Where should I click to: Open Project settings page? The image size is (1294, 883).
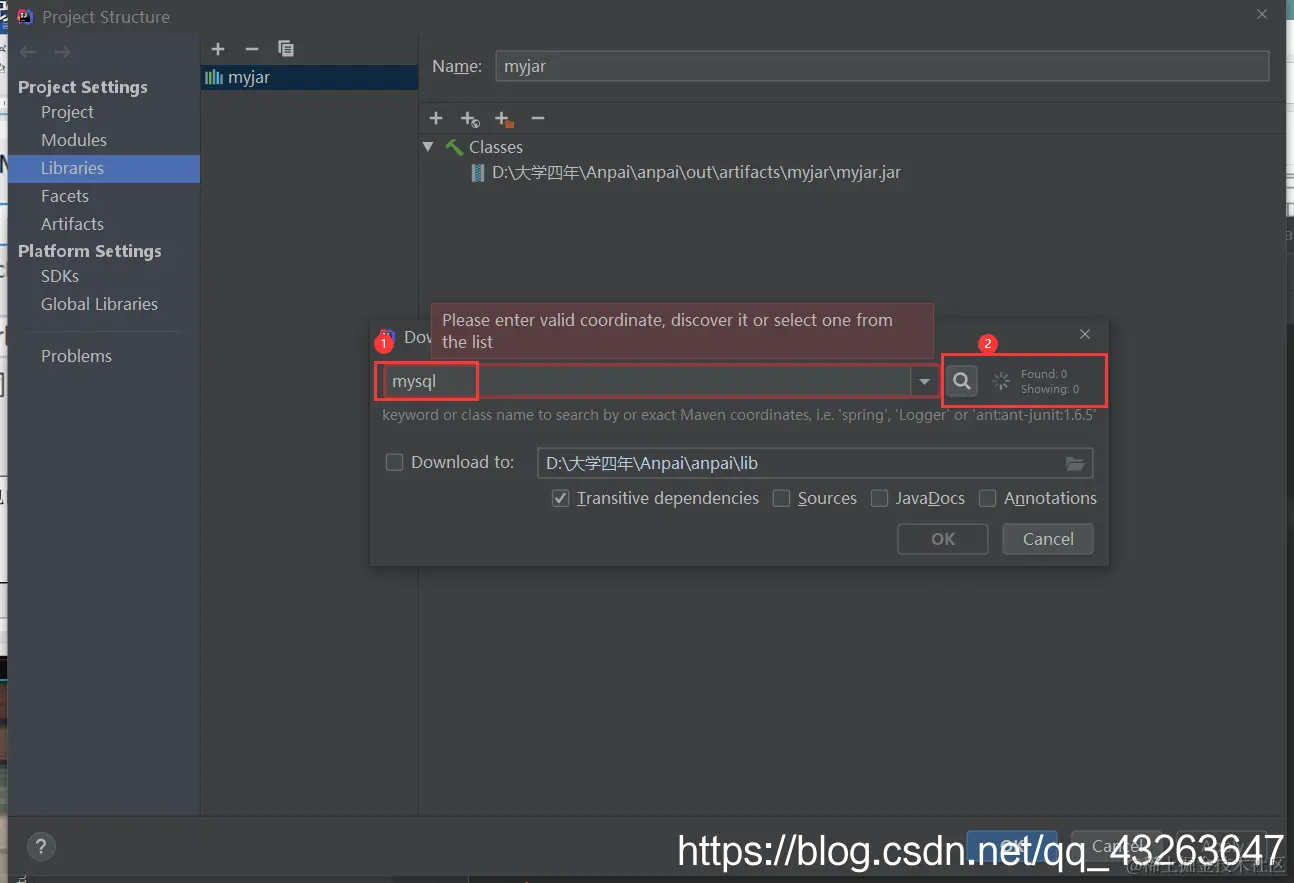click(x=67, y=112)
